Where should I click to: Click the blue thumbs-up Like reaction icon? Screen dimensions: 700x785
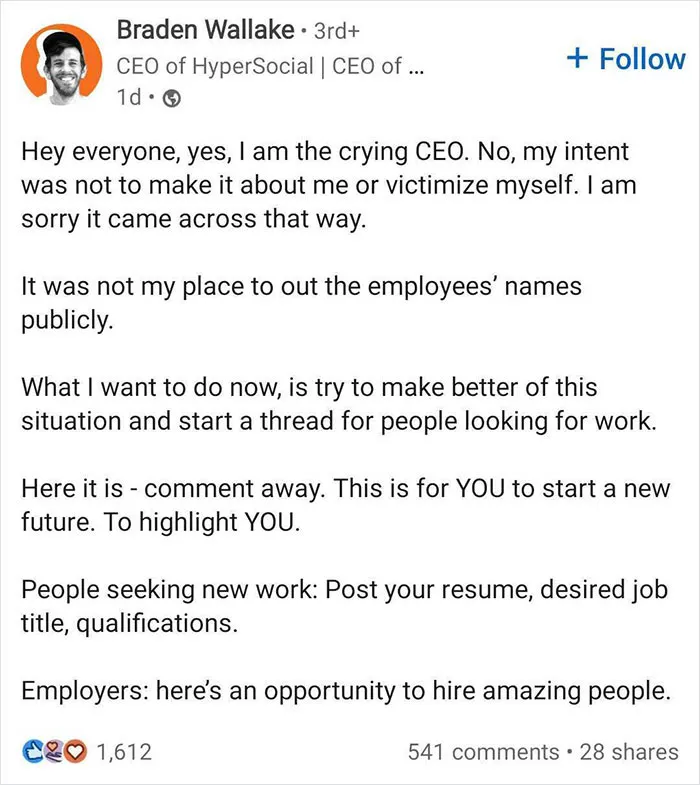(33, 751)
